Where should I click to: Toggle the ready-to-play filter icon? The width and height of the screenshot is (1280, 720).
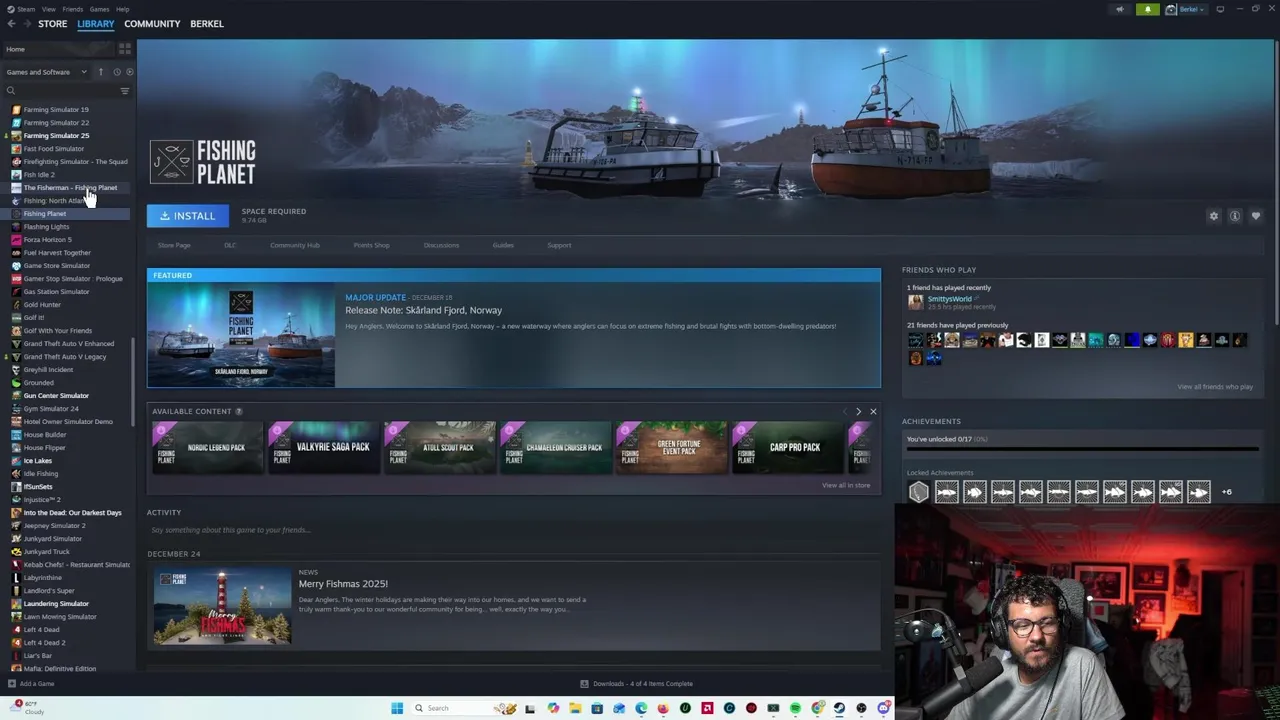[129, 72]
